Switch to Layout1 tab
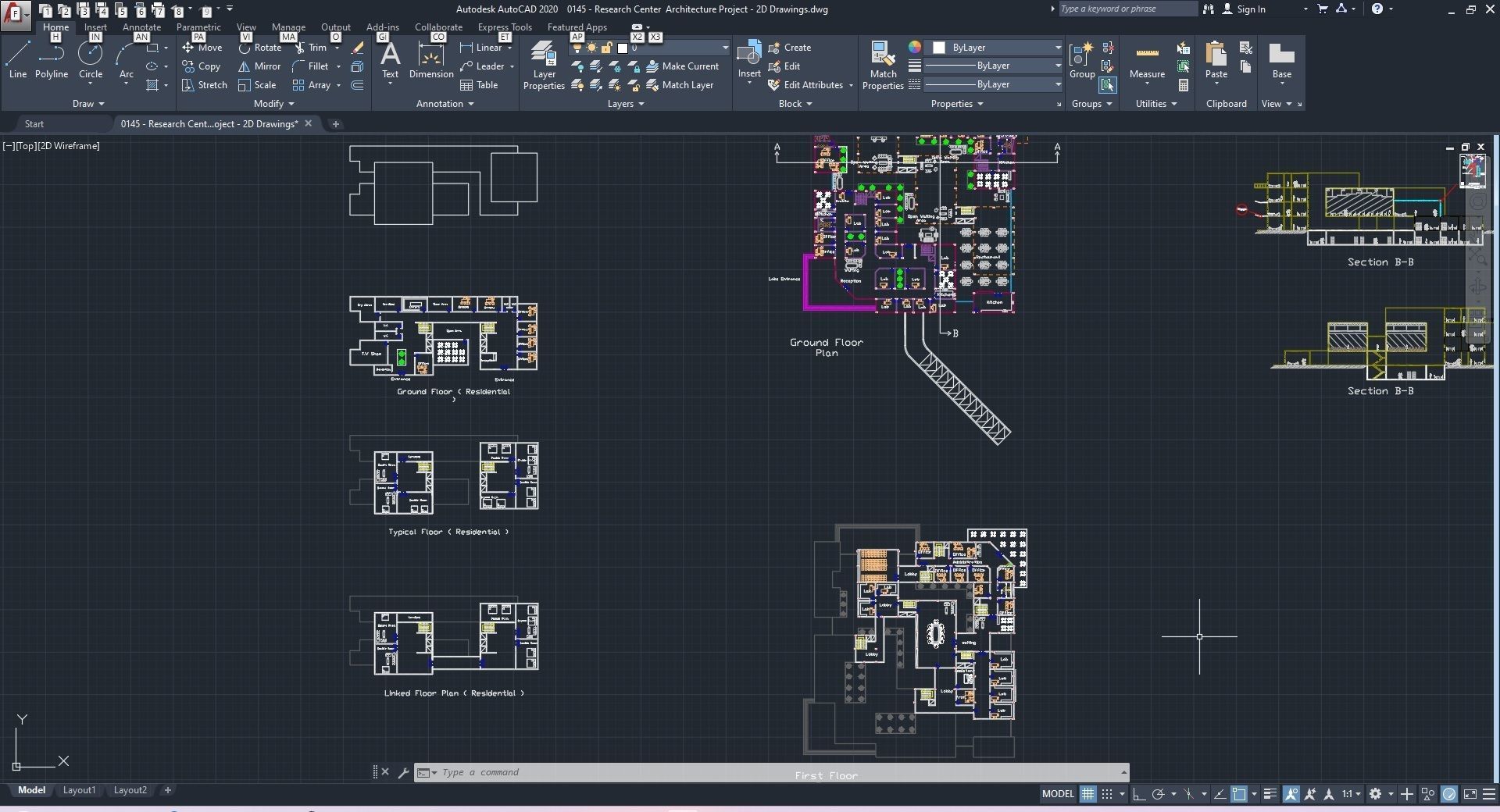Screen dimensions: 1500x812 79,790
